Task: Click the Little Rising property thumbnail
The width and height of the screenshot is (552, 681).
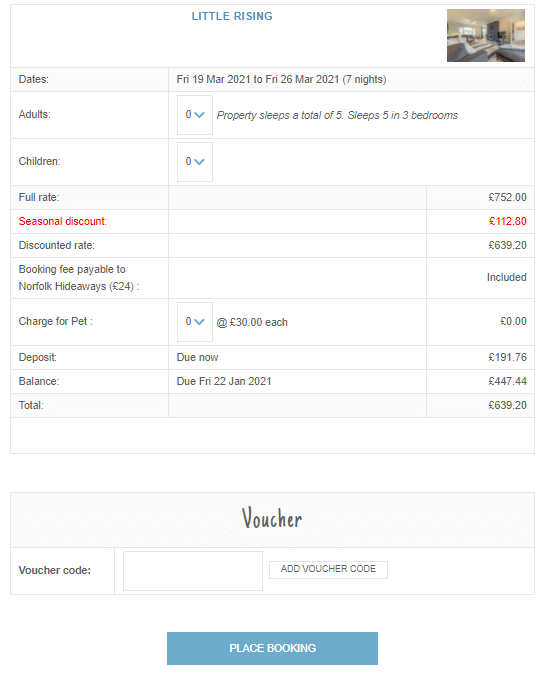Action: click(486, 36)
